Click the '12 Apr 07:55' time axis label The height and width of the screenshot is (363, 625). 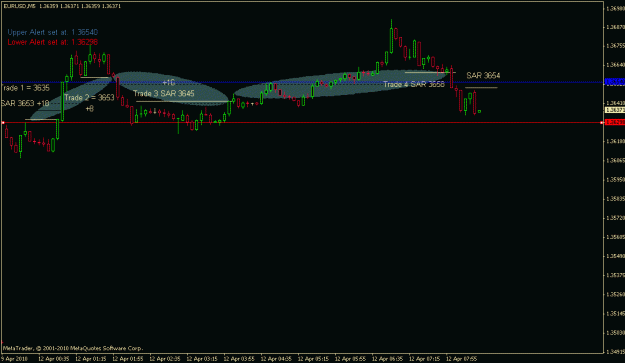[x=462, y=359]
